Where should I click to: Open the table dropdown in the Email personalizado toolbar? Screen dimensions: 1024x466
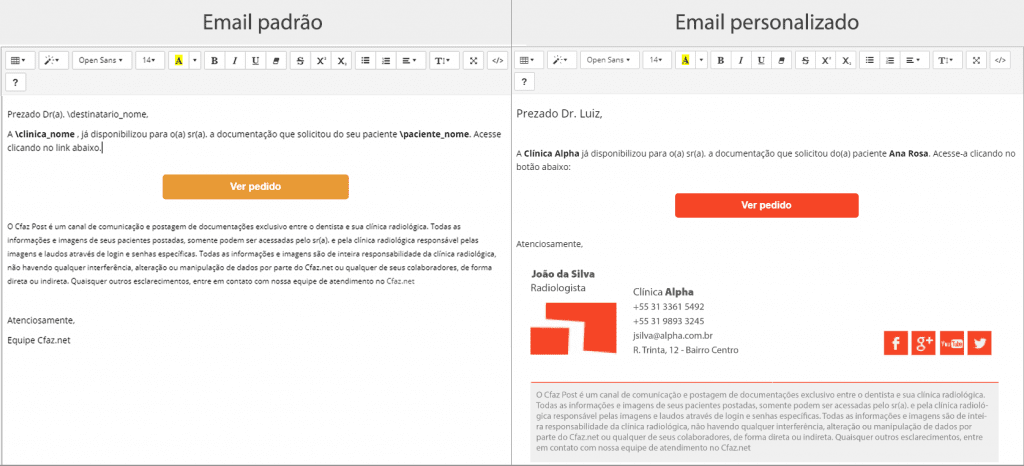pos(528,60)
